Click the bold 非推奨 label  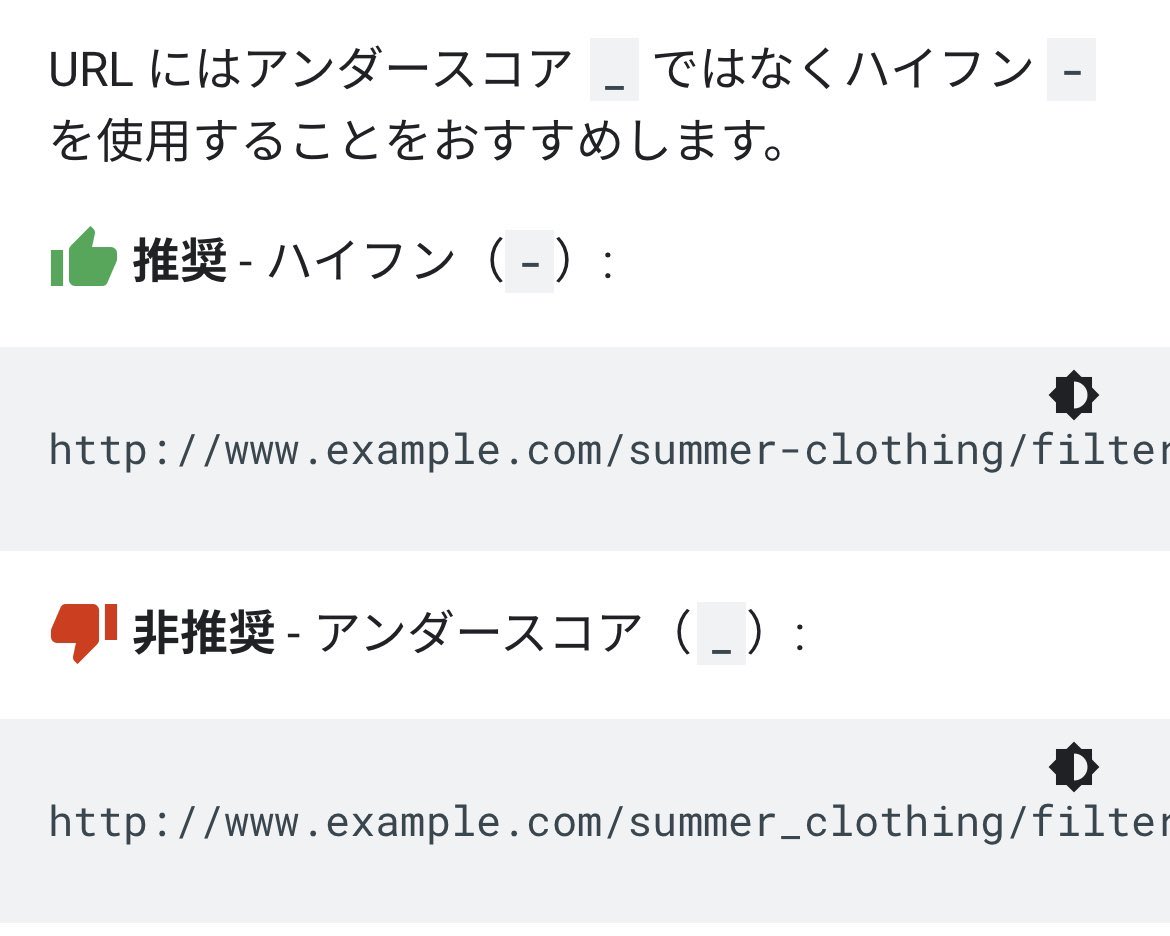click(x=204, y=633)
